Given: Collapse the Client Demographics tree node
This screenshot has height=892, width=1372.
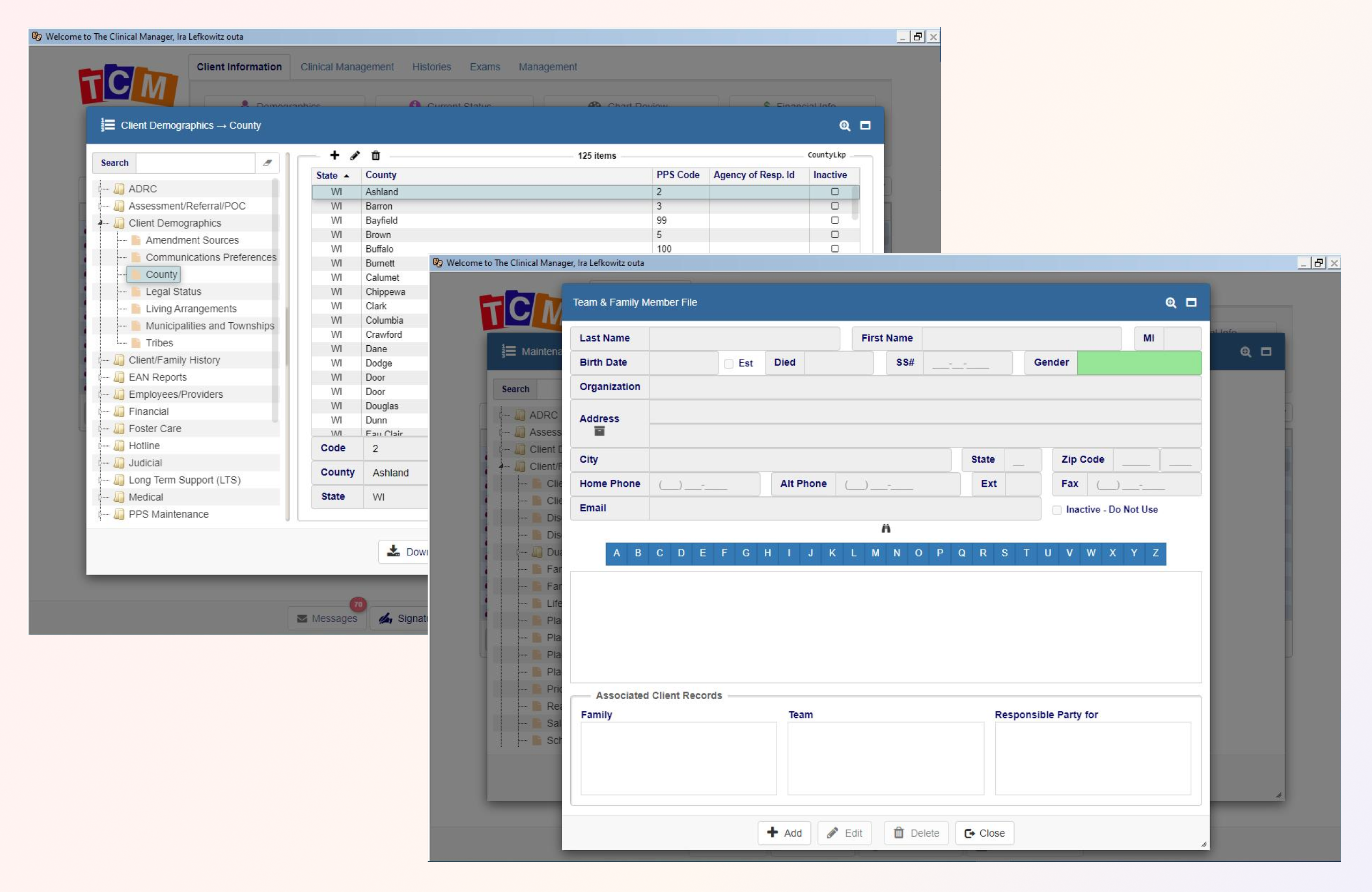Looking at the screenshot, I should [x=100, y=222].
